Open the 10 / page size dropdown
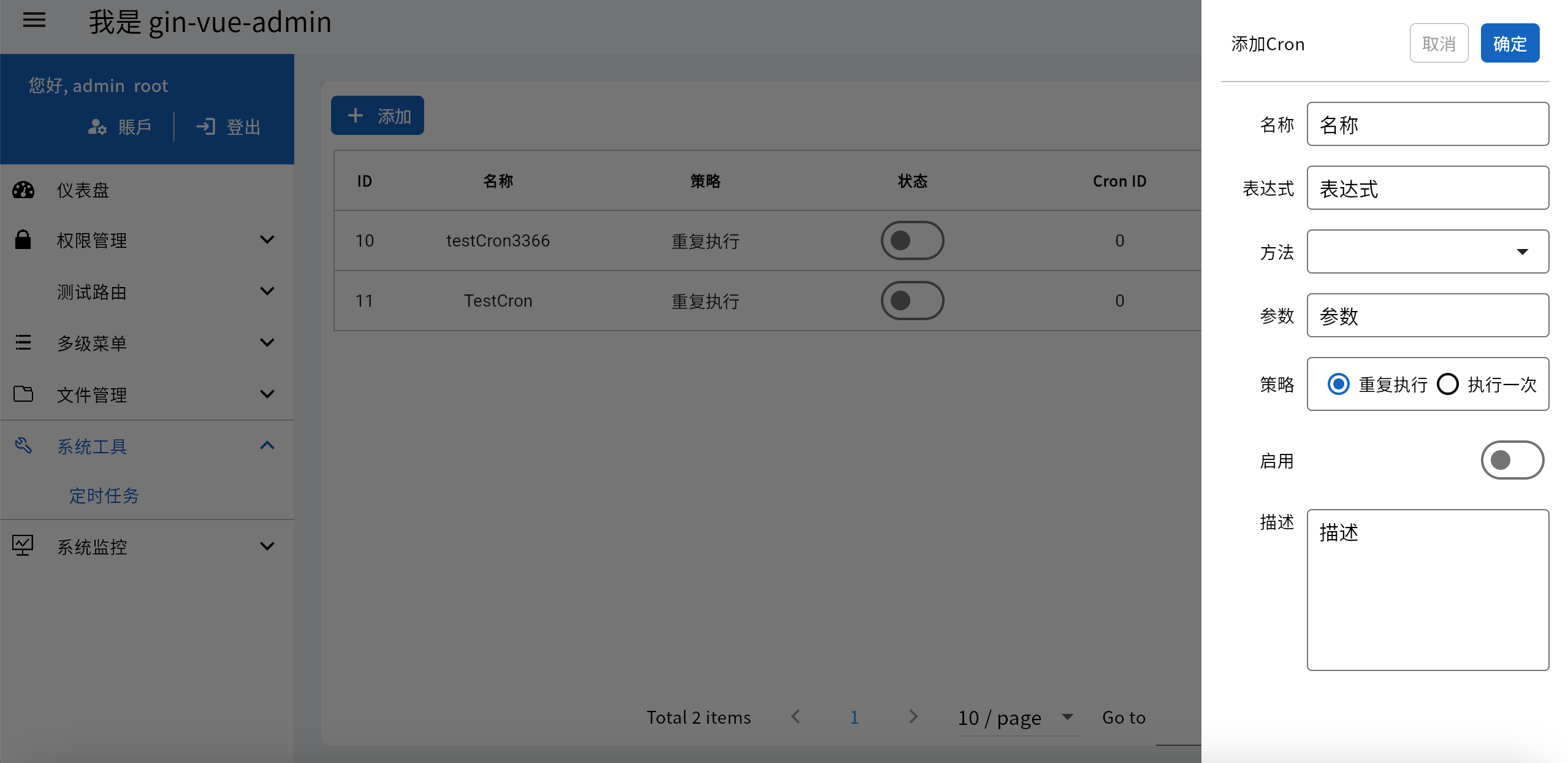1568x763 pixels. point(1018,718)
